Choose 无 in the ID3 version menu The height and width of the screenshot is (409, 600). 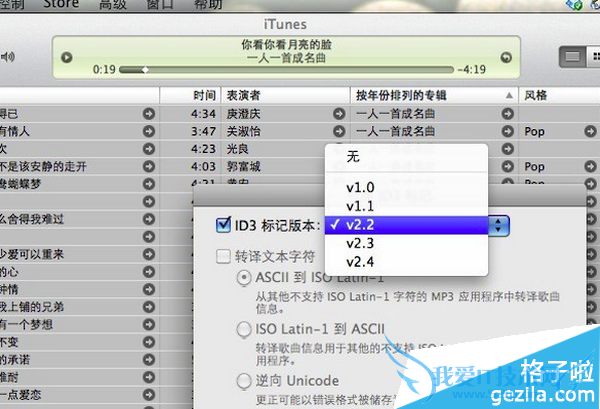406,156
